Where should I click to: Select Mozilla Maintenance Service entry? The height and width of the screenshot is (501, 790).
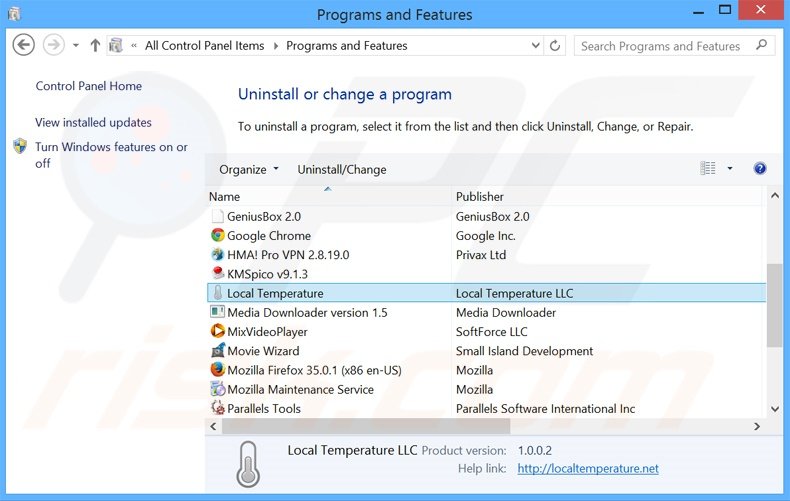pyautogui.click(x=301, y=389)
